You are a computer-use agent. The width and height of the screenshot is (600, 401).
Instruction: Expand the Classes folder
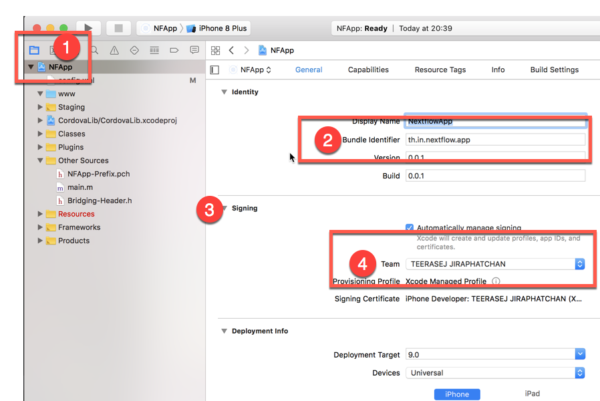(40, 134)
